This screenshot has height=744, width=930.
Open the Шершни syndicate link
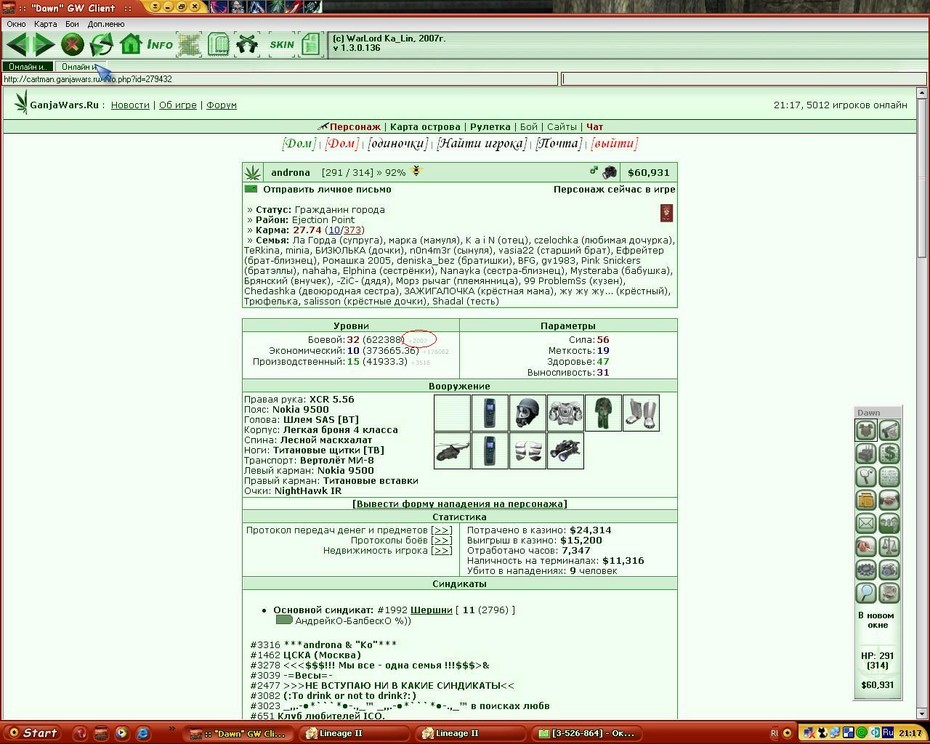[x=431, y=610]
